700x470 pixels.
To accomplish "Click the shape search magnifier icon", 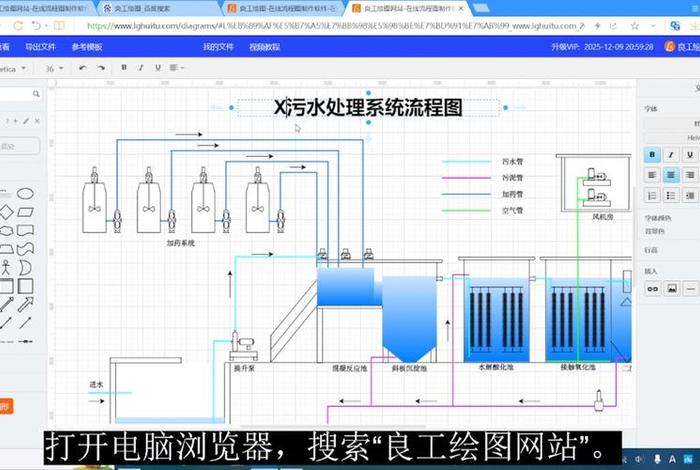I will 36,94.
